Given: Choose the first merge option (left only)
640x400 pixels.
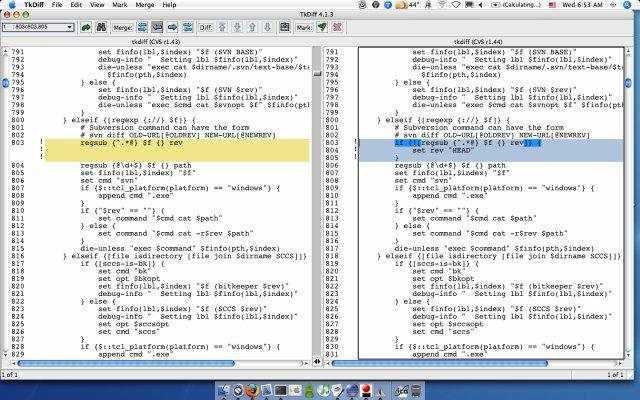Looking at the screenshot, I should tap(142, 27).
